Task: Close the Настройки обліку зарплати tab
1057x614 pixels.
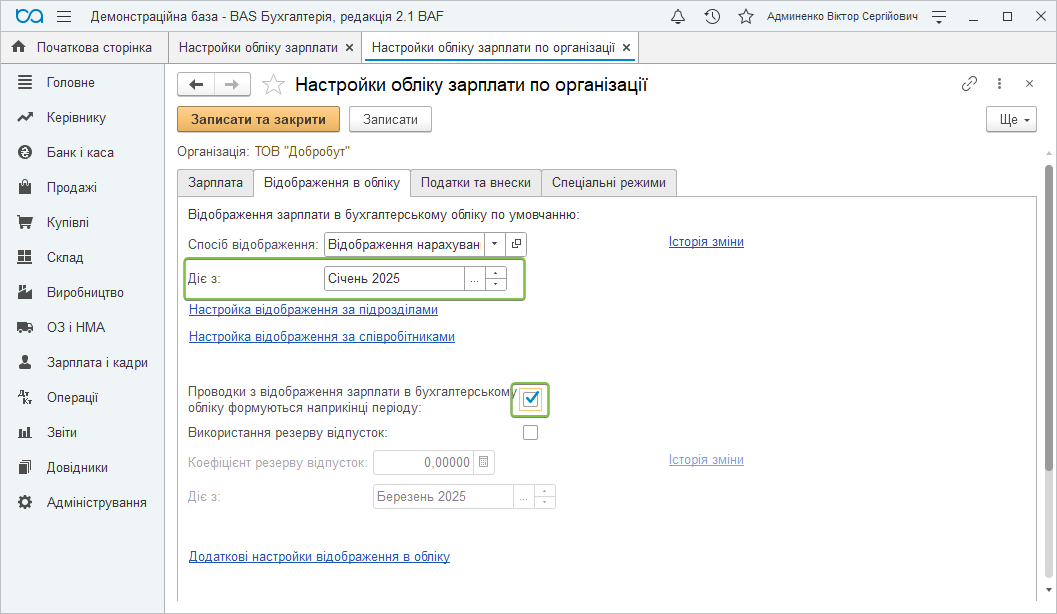Action: coord(349,48)
